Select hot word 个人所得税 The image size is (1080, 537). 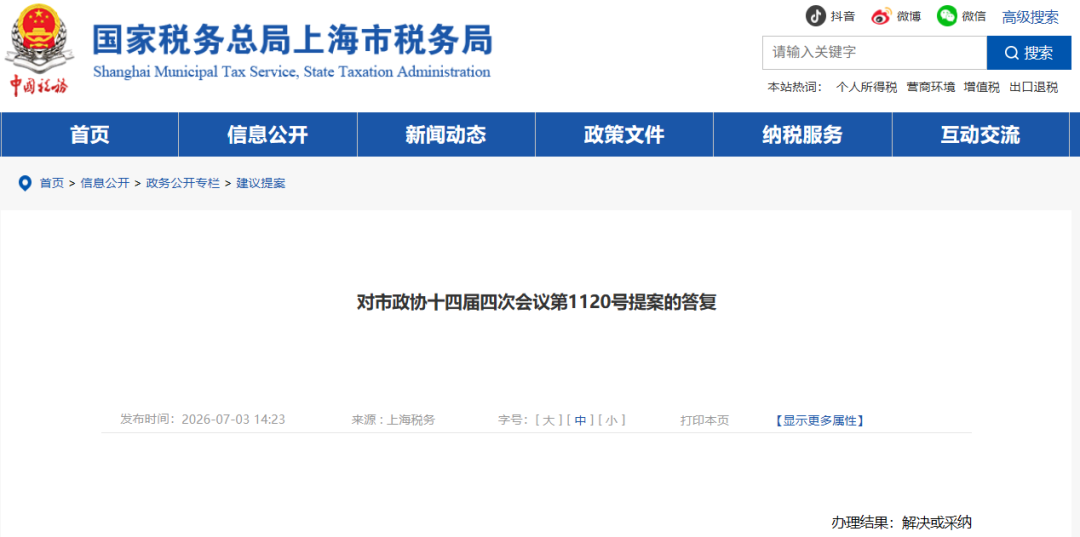coord(866,87)
